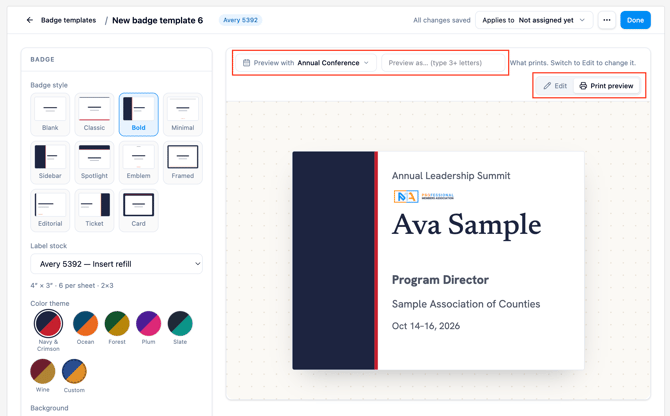Click the Done button

point(635,20)
